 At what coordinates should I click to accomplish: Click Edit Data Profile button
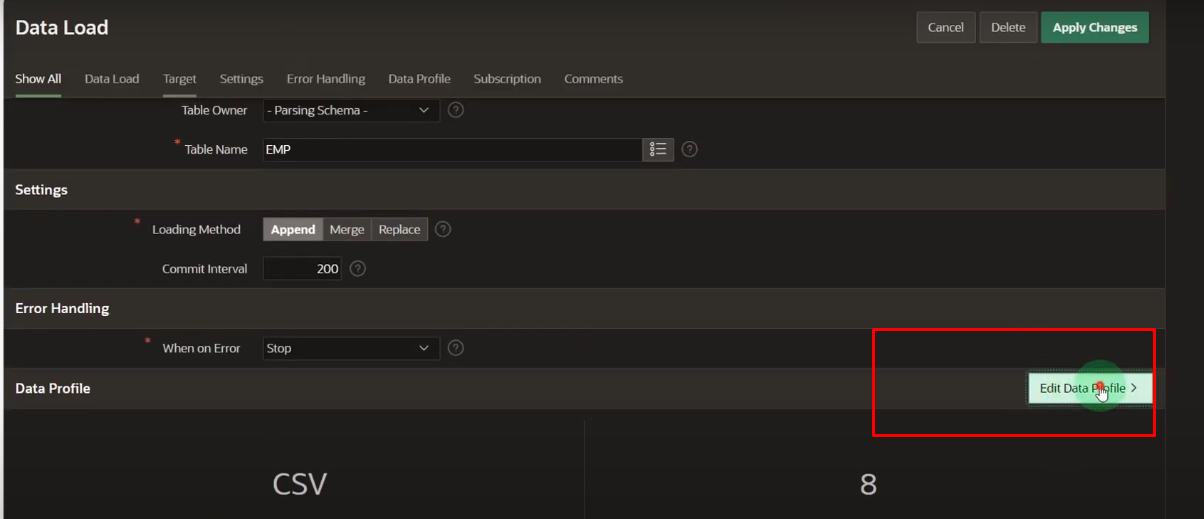click(1090, 388)
